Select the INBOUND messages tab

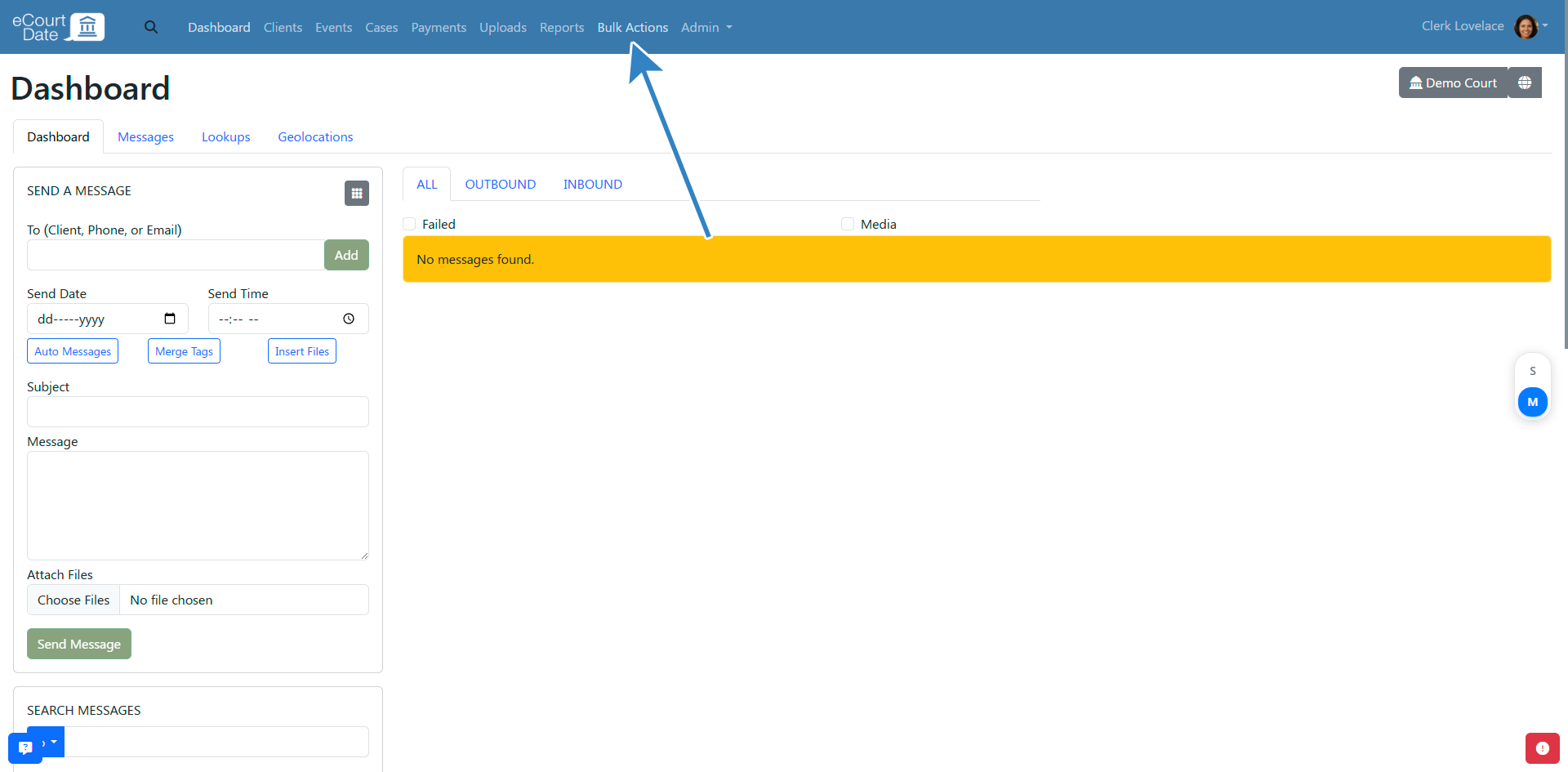(593, 184)
